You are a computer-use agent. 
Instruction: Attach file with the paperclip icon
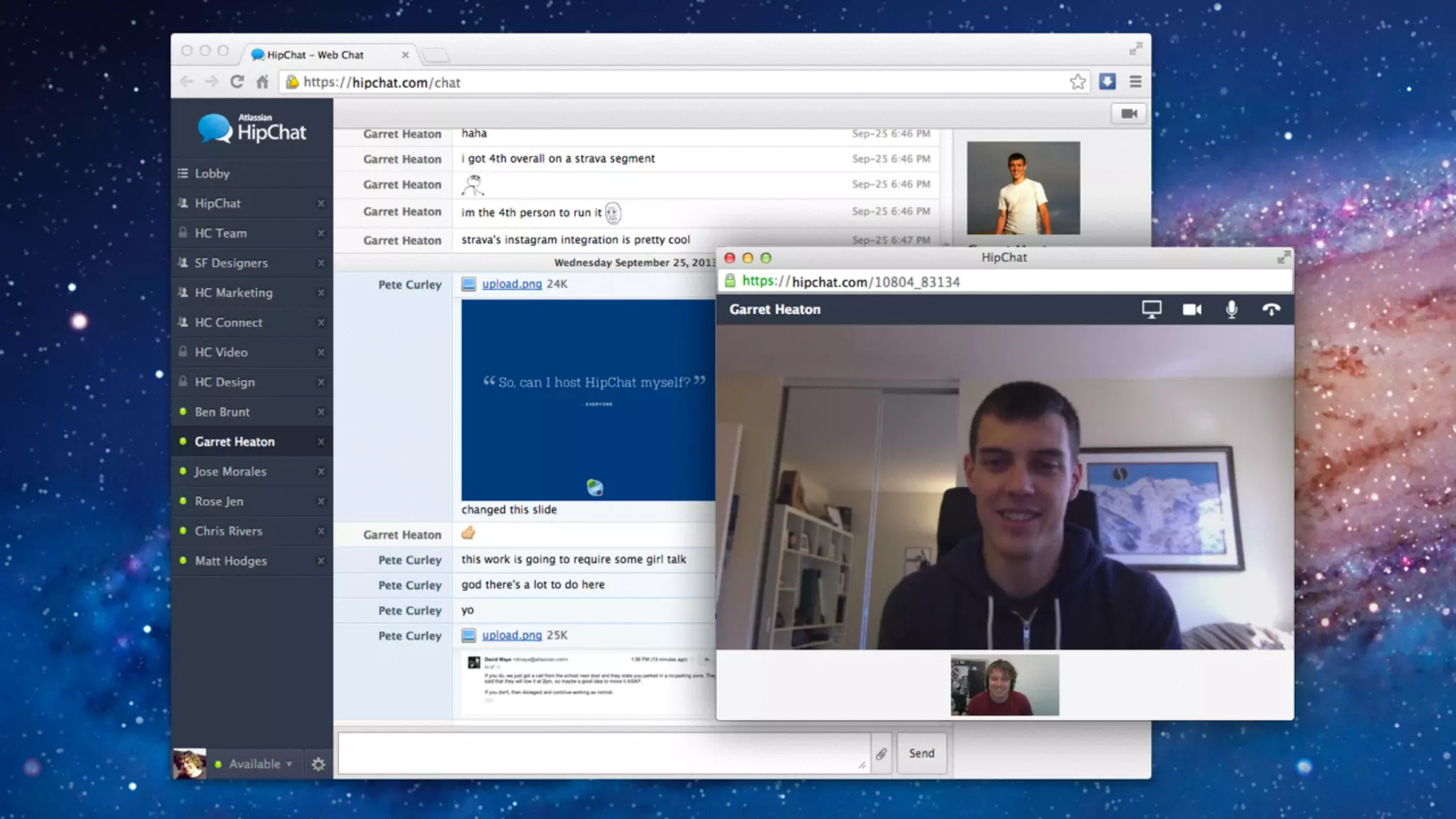click(x=881, y=754)
